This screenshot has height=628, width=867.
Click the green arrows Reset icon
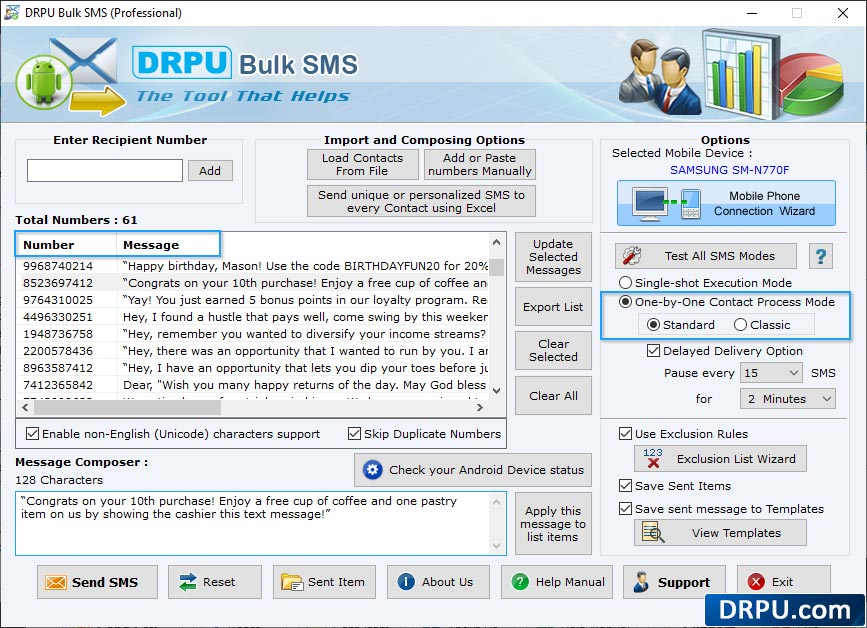point(187,582)
